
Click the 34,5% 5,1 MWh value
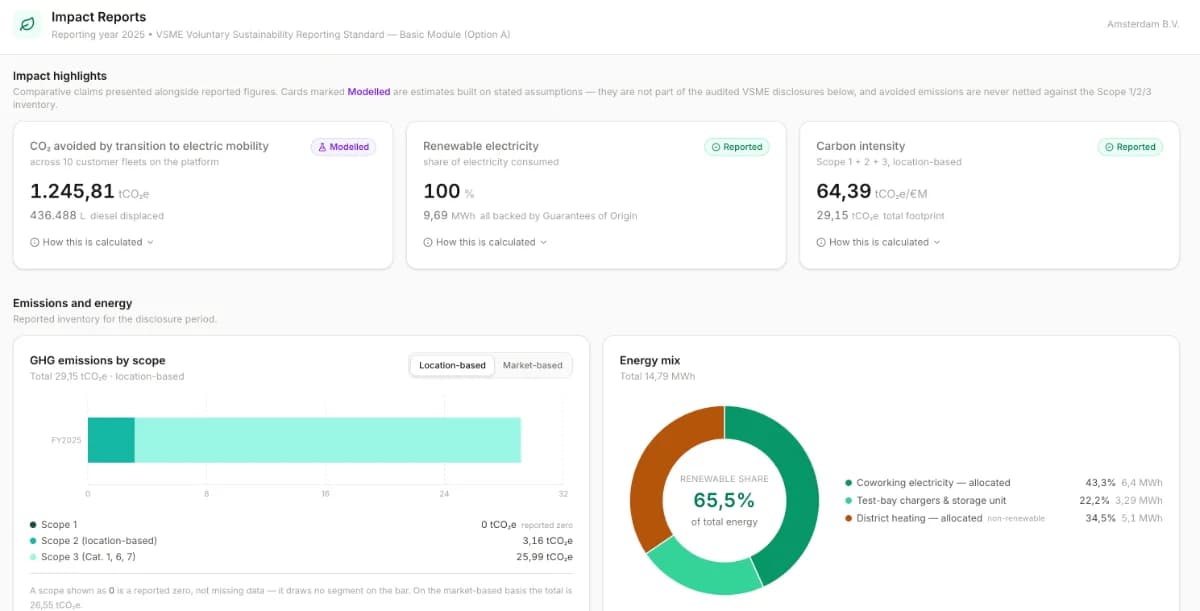pos(1124,518)
